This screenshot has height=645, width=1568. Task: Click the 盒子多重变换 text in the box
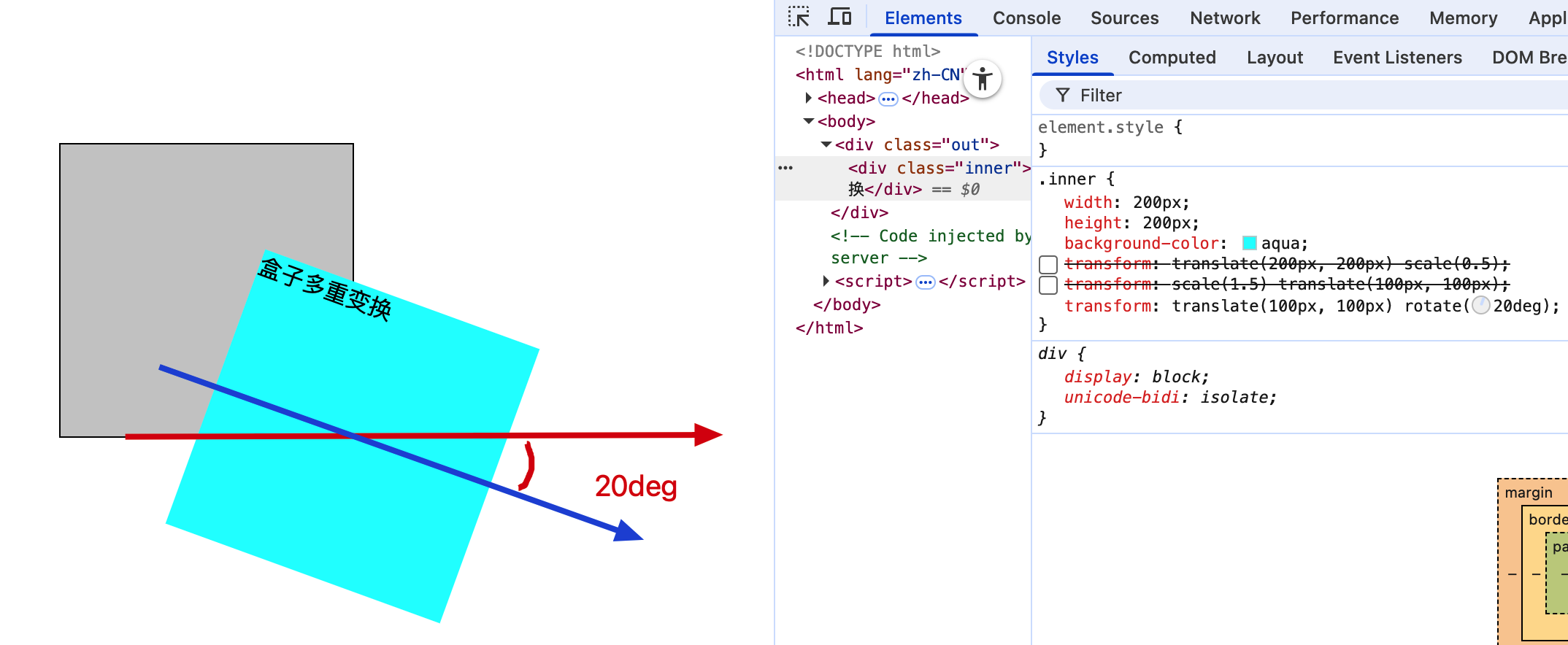pyautogui.click(x=325, y=290)
